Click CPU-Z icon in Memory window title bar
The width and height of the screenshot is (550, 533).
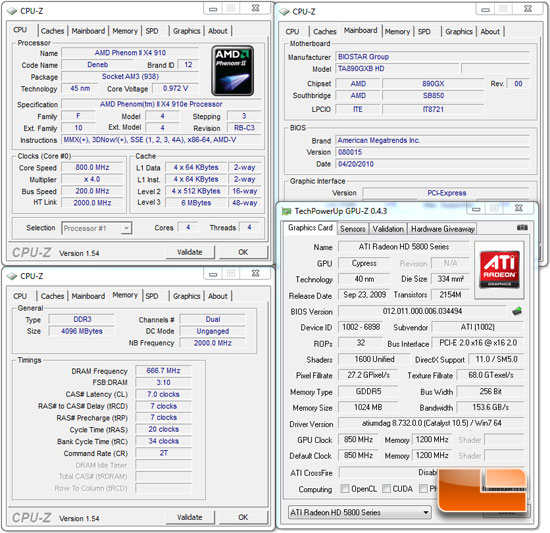point(12,276)
